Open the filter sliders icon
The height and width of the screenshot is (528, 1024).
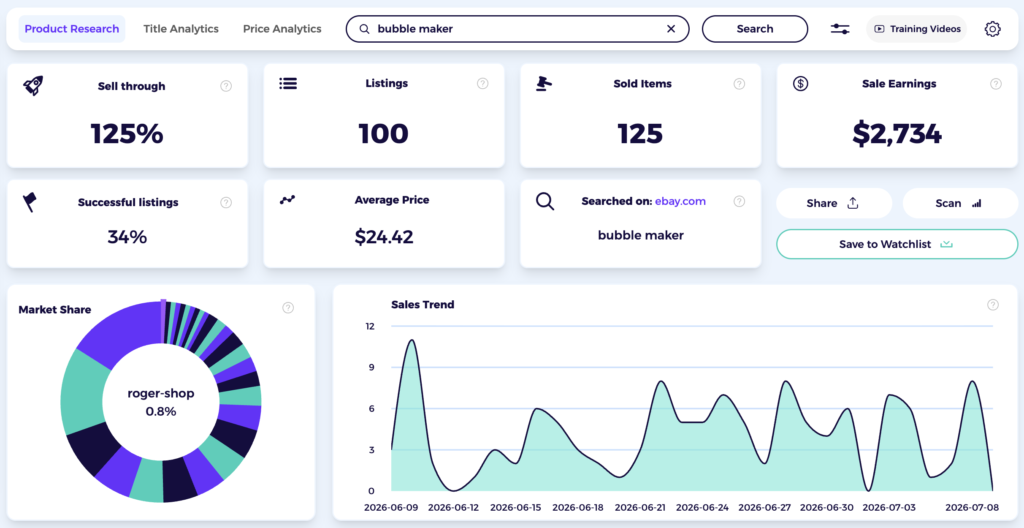click(840, 29)
